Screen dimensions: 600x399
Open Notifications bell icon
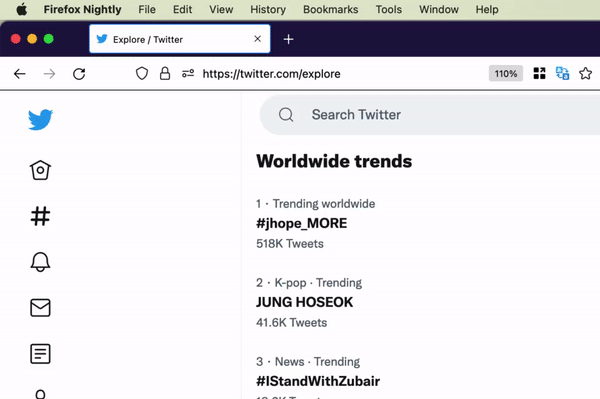40,262
